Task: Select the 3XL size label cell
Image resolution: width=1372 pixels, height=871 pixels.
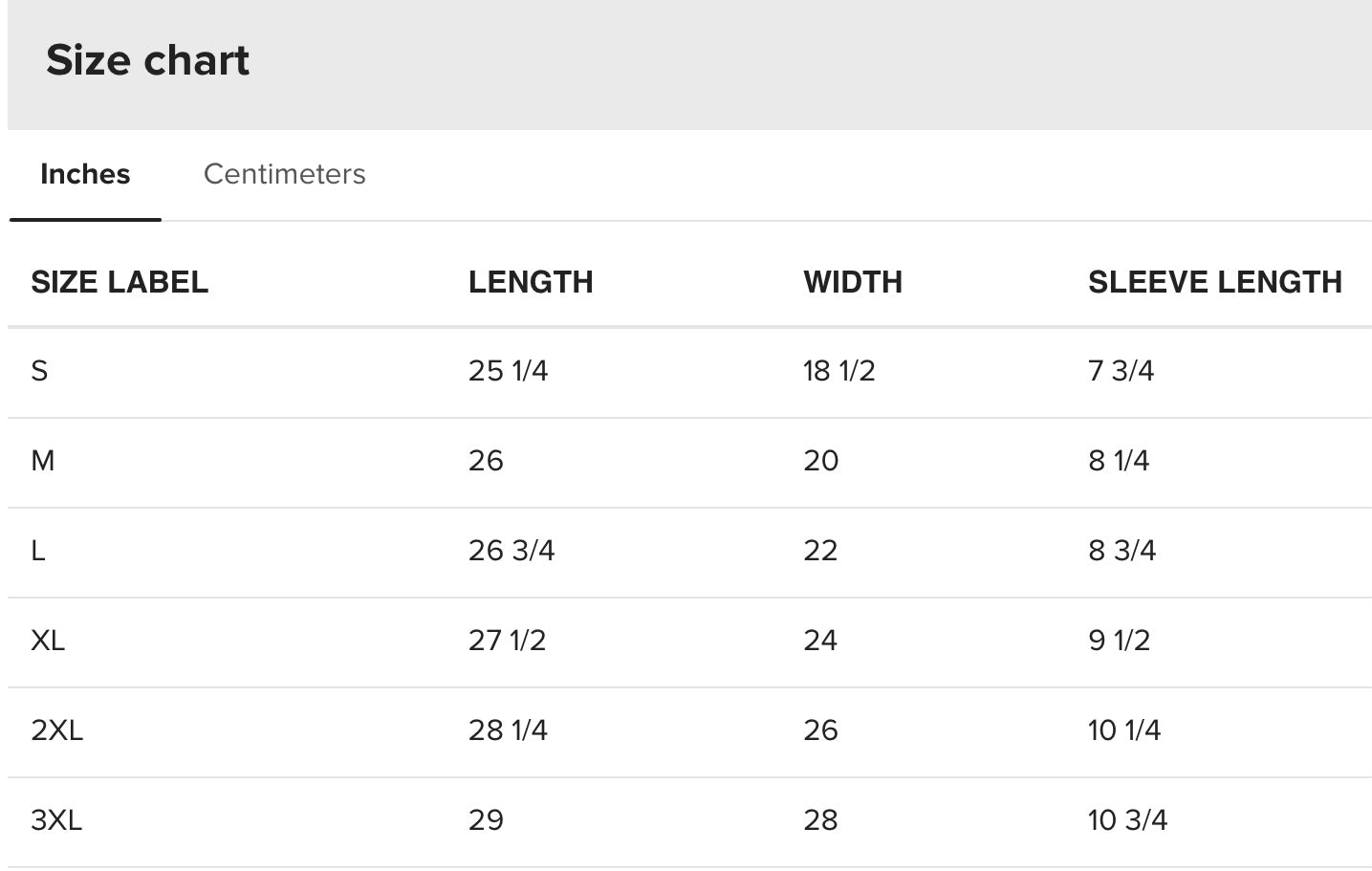Action: [56, 820]
